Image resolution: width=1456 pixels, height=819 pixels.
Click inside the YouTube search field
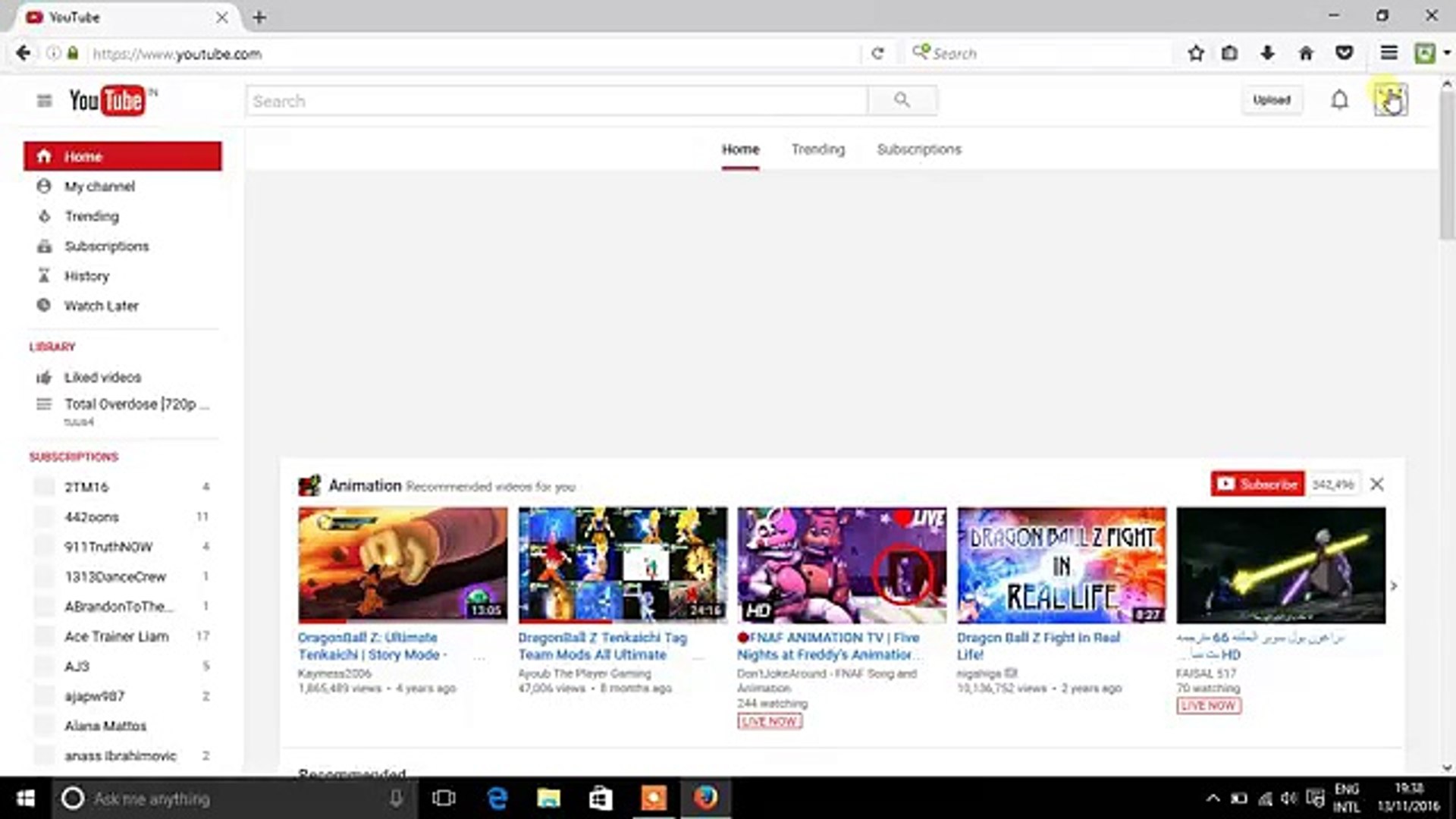554,100
